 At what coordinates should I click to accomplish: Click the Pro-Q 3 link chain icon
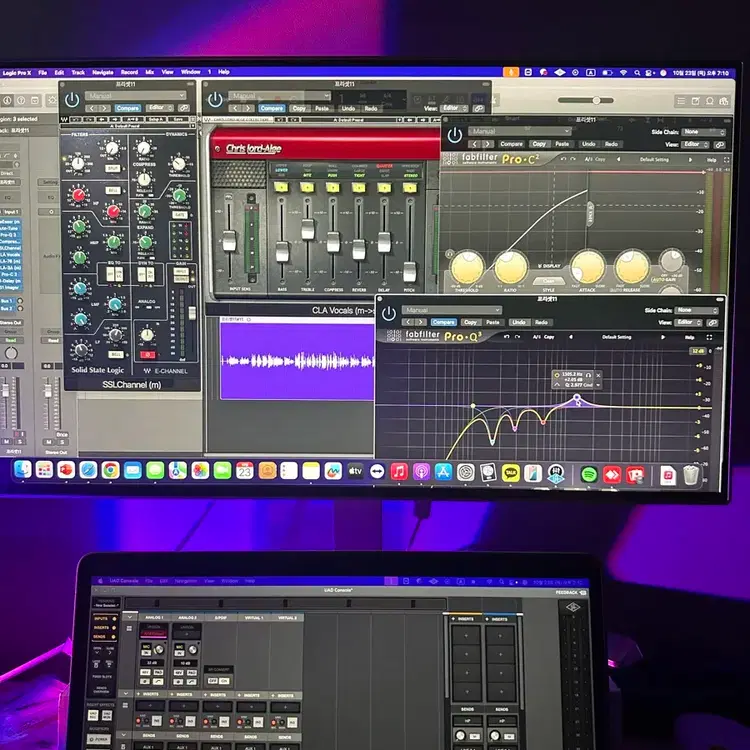pos(712,323)
